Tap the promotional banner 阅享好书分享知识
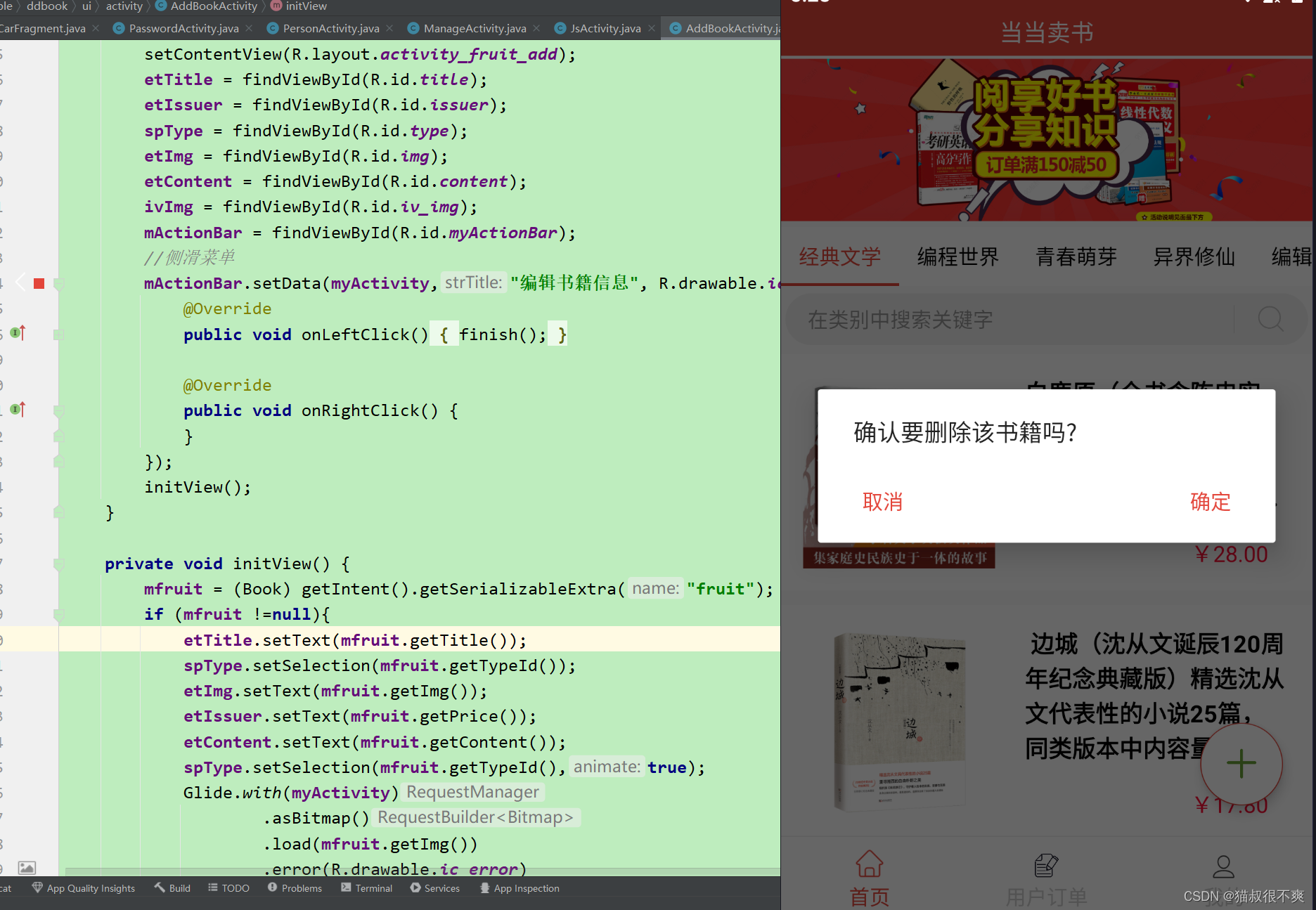The height and width of the screenshot is (910, 1316). tap(1047, 140)
